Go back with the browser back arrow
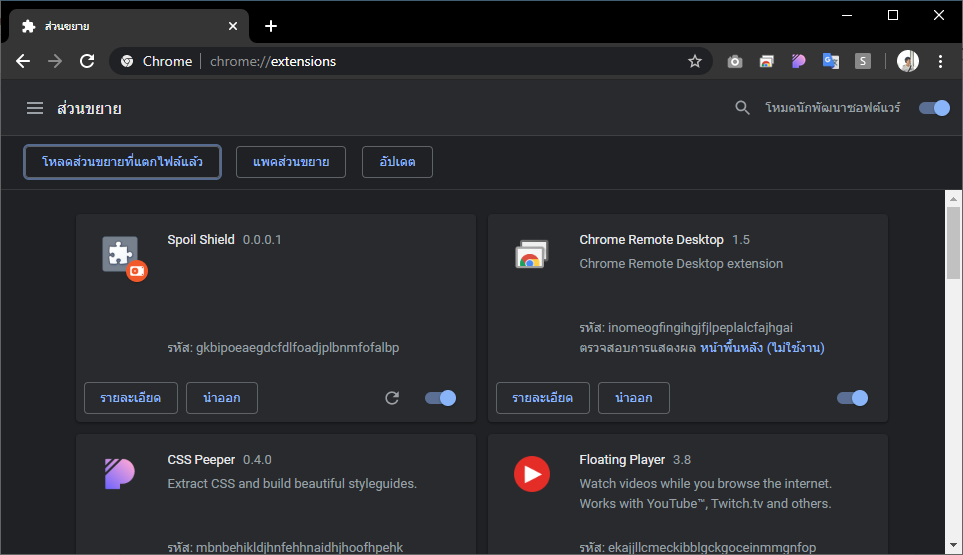 pyautogui.click(x=23, y=61)
